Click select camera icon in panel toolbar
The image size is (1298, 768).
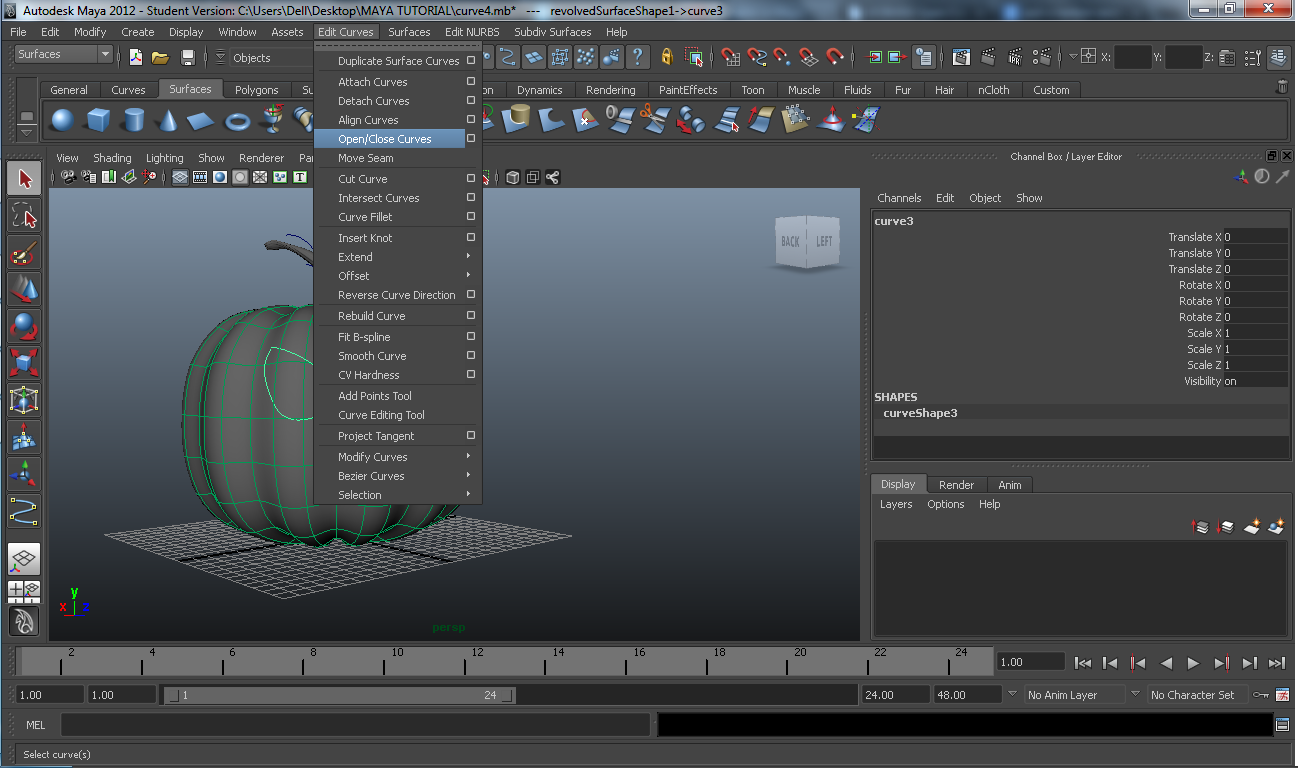coord(69,177)
